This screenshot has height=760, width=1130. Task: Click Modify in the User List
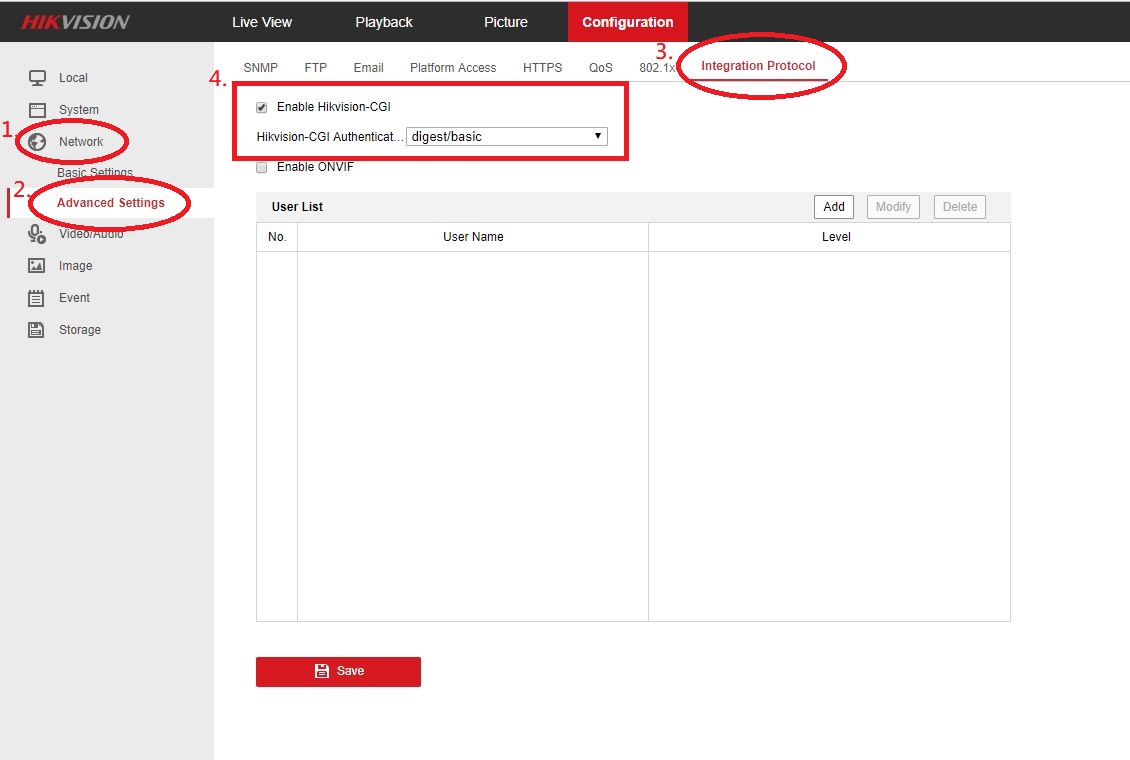click(x=894, y=207)
